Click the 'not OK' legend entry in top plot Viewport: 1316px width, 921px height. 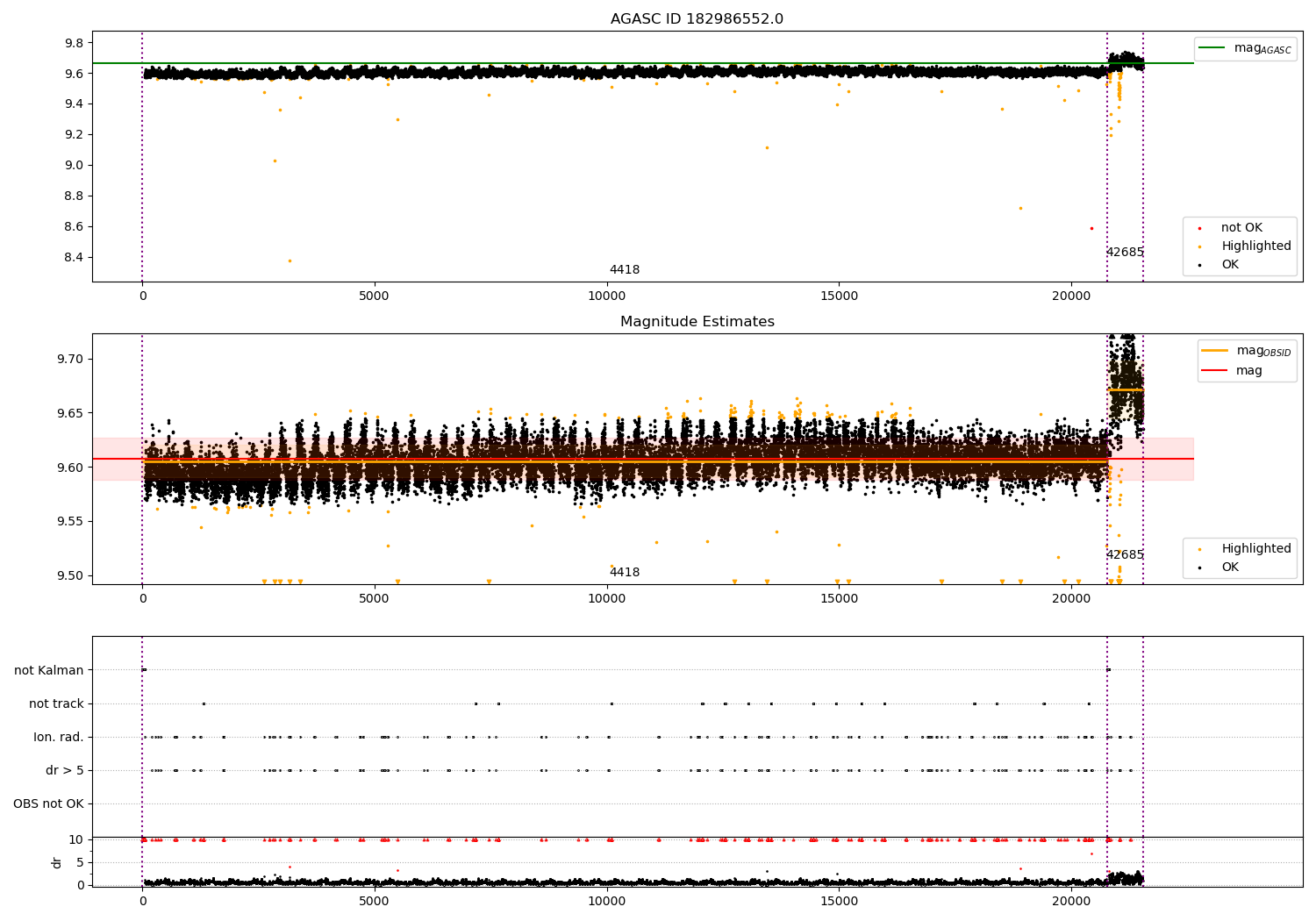(x=1241, y=228)
